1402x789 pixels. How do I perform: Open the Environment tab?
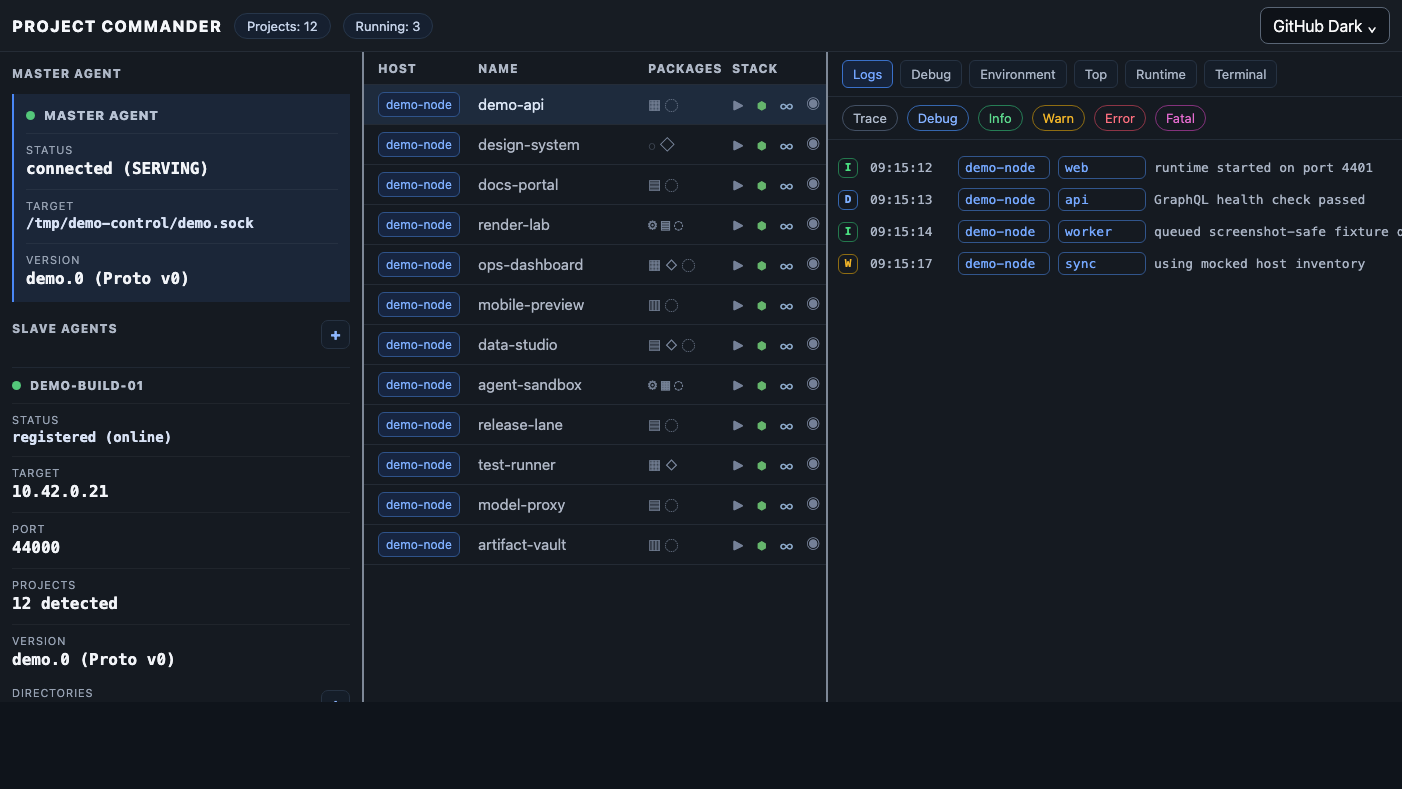[1018, 74]
